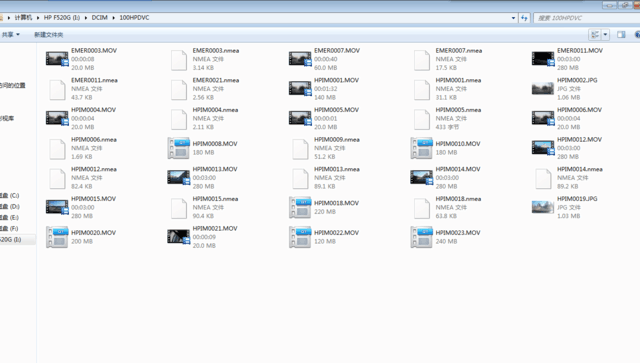This screenshot has height=363, width=640.
Task: Select drive (F:) in the navigation pane
Action: click(x=9, y=228)
